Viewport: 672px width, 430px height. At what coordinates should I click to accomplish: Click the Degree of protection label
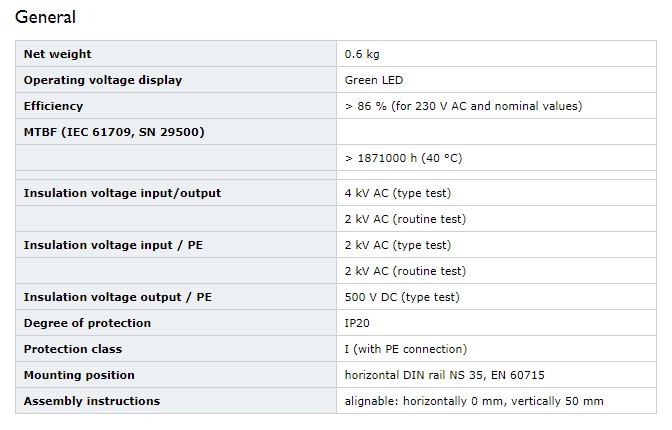[x=87, y=323]
